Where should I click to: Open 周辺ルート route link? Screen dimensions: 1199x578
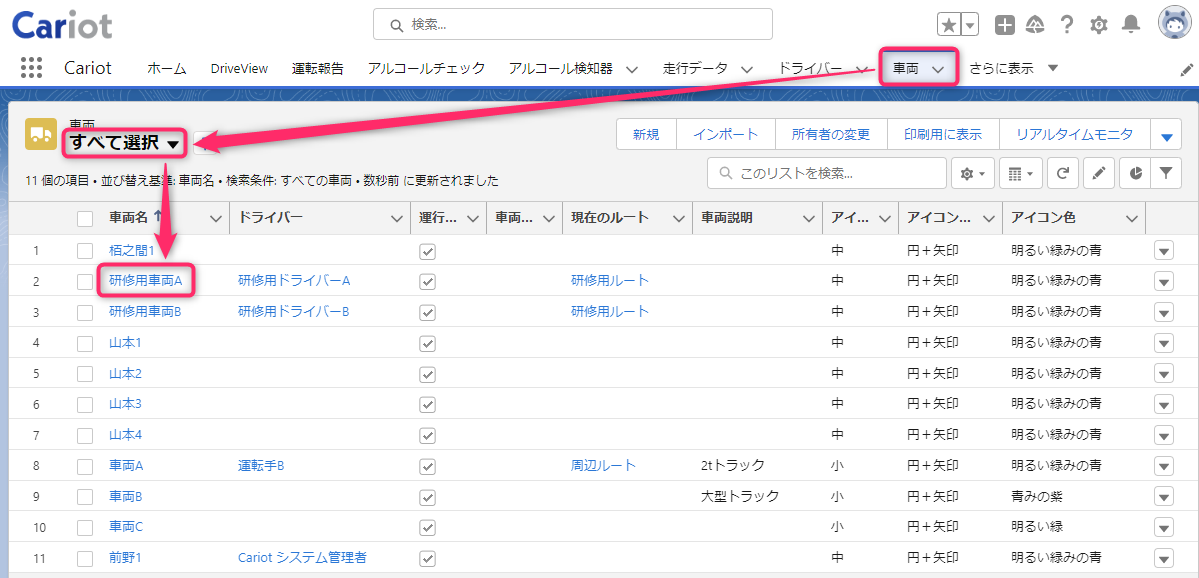pos(604,465)
